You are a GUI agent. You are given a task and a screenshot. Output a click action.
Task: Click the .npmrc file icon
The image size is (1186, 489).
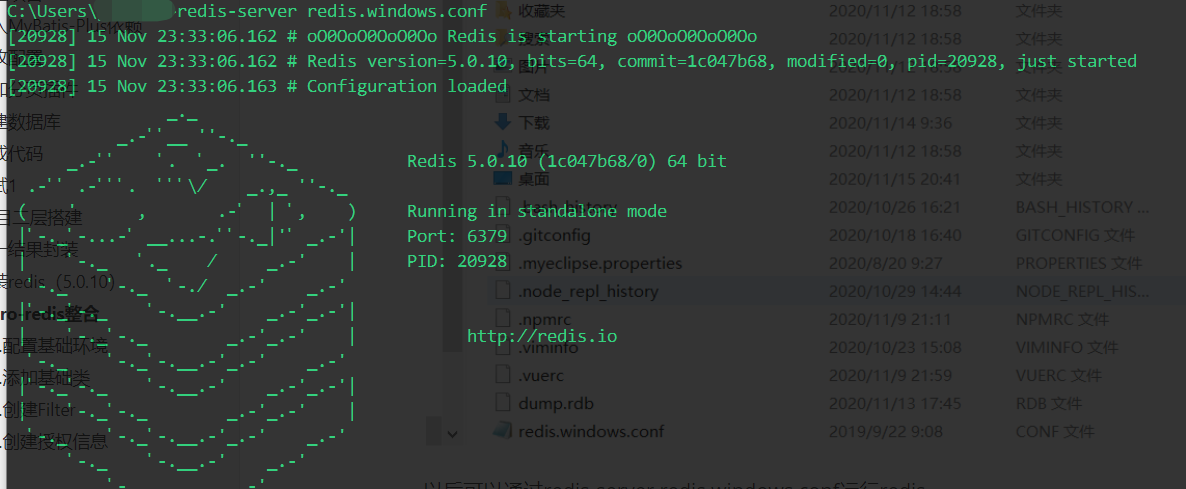point(503,319)
